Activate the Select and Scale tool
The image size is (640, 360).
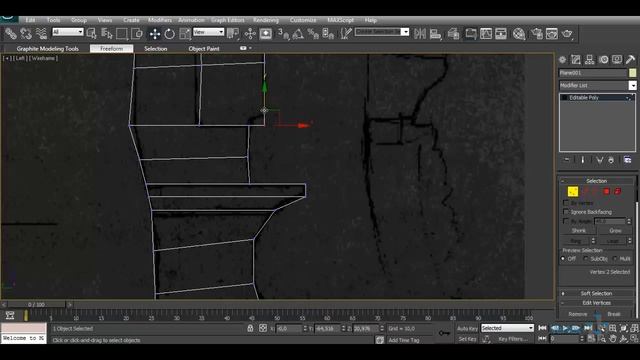184,34
